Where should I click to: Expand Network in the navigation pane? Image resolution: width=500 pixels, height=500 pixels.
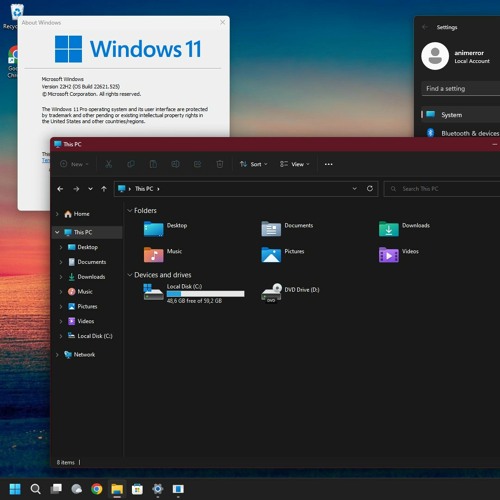57,355
